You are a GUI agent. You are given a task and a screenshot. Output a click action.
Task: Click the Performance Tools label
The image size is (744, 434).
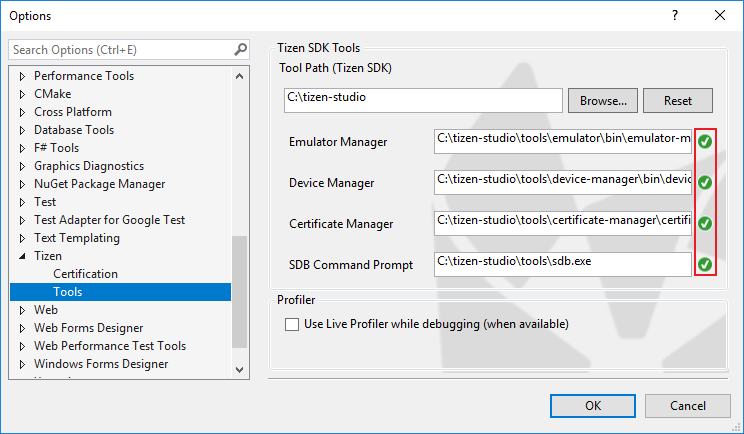tap(84, 76)
